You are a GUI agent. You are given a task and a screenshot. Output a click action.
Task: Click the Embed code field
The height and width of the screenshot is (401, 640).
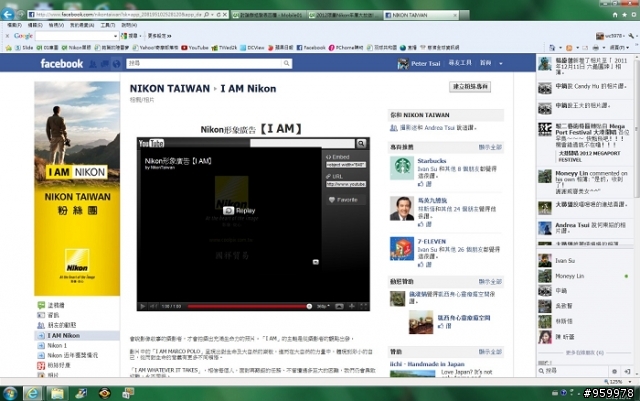(x=346, y=165)
